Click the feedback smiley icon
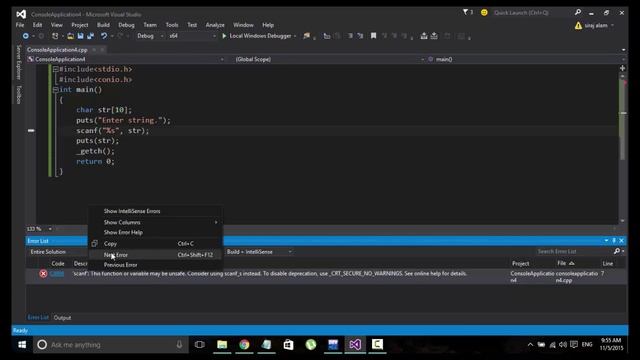 pyautogui.click(x=484, y=13)
